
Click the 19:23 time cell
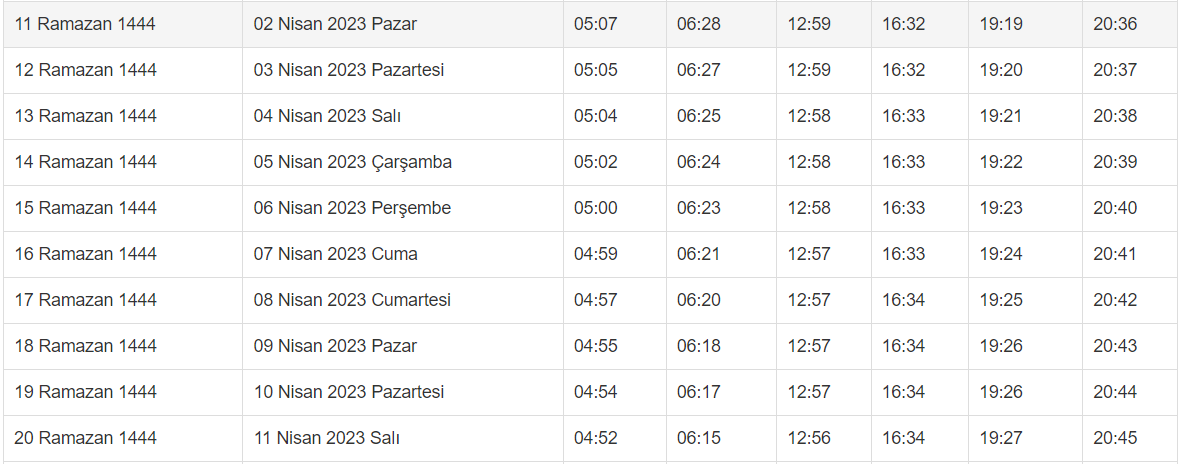[1001, 208]
